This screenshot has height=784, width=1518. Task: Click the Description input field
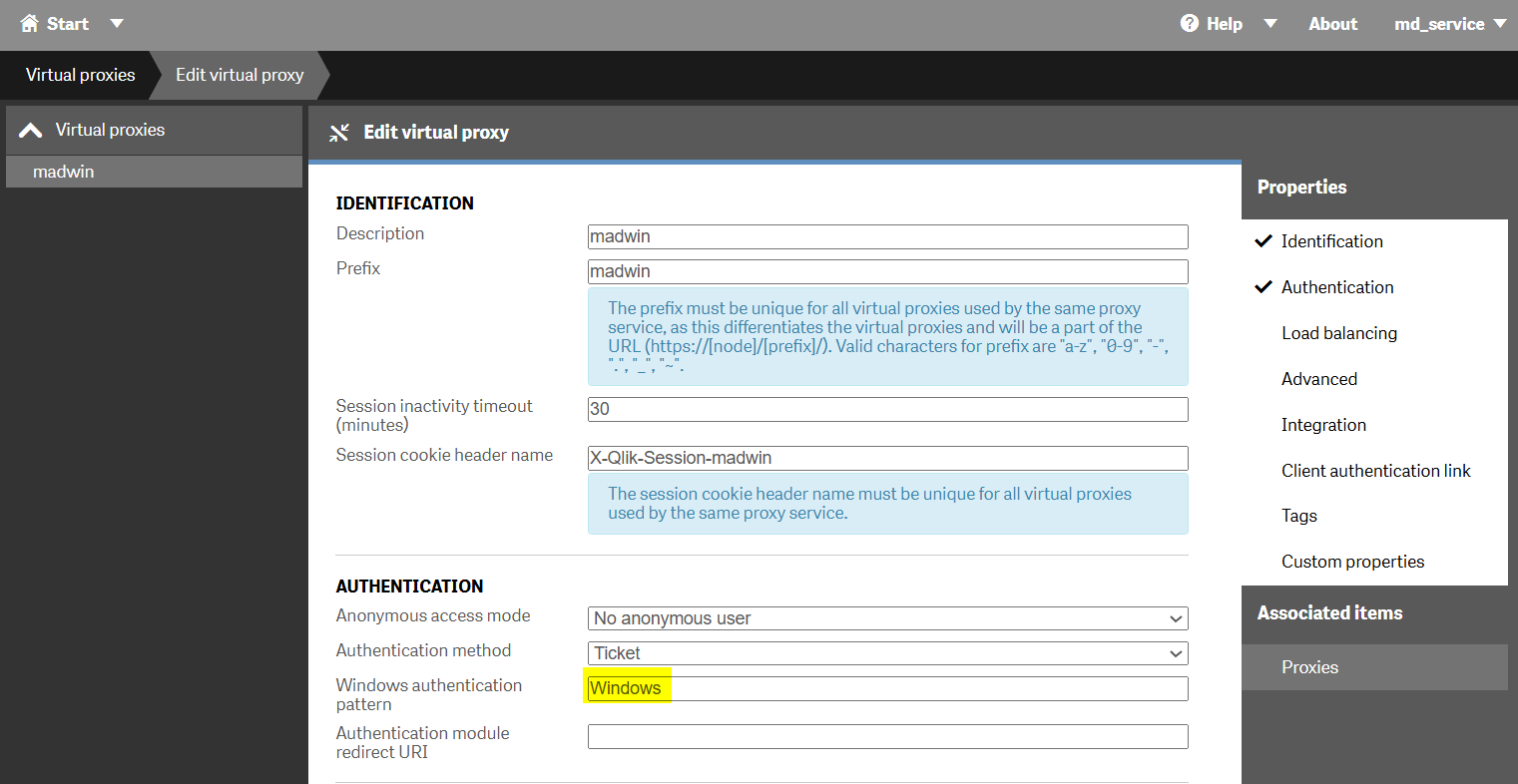pos(887,236)
